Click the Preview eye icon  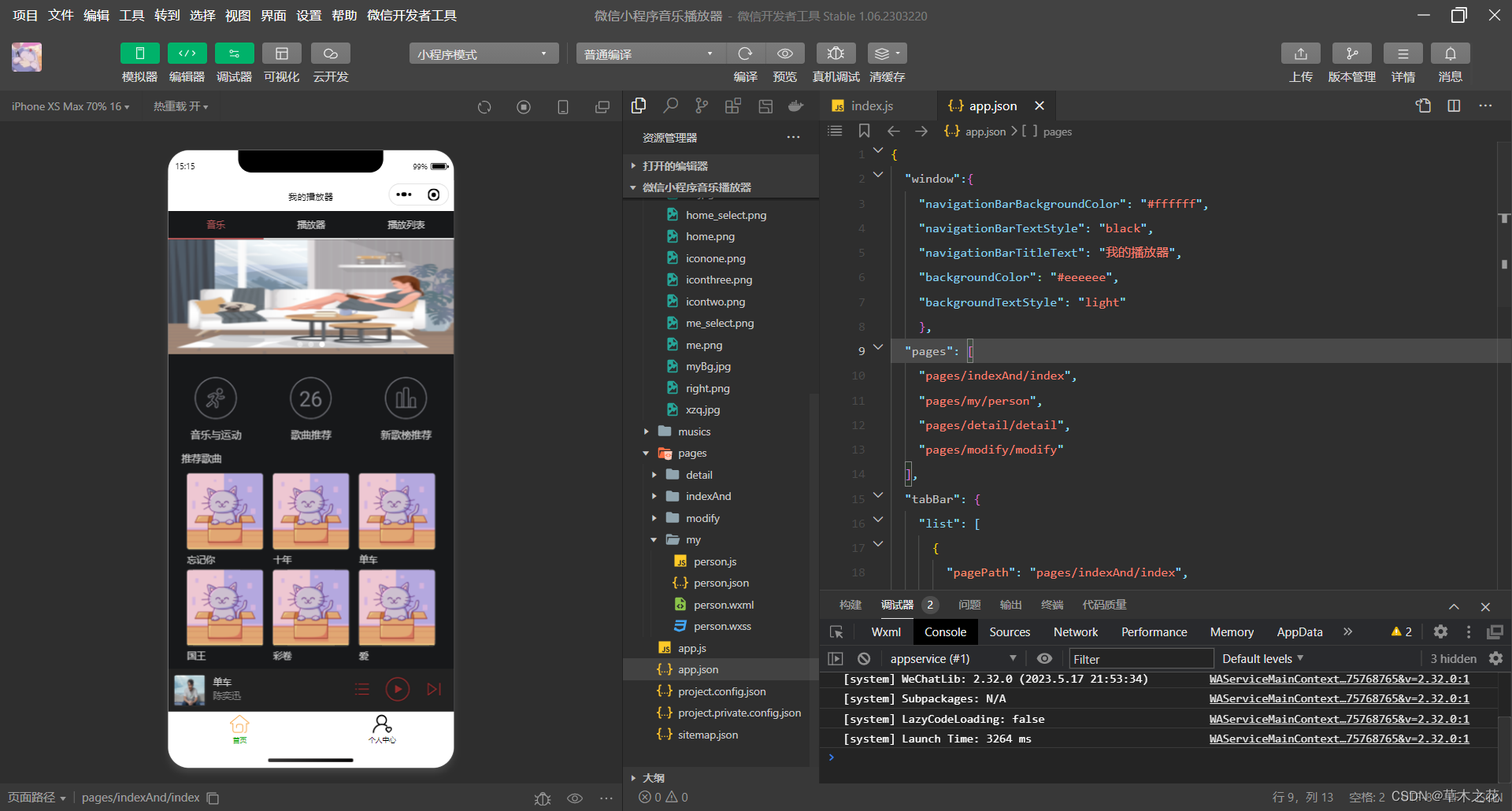[x=785, y=54]
